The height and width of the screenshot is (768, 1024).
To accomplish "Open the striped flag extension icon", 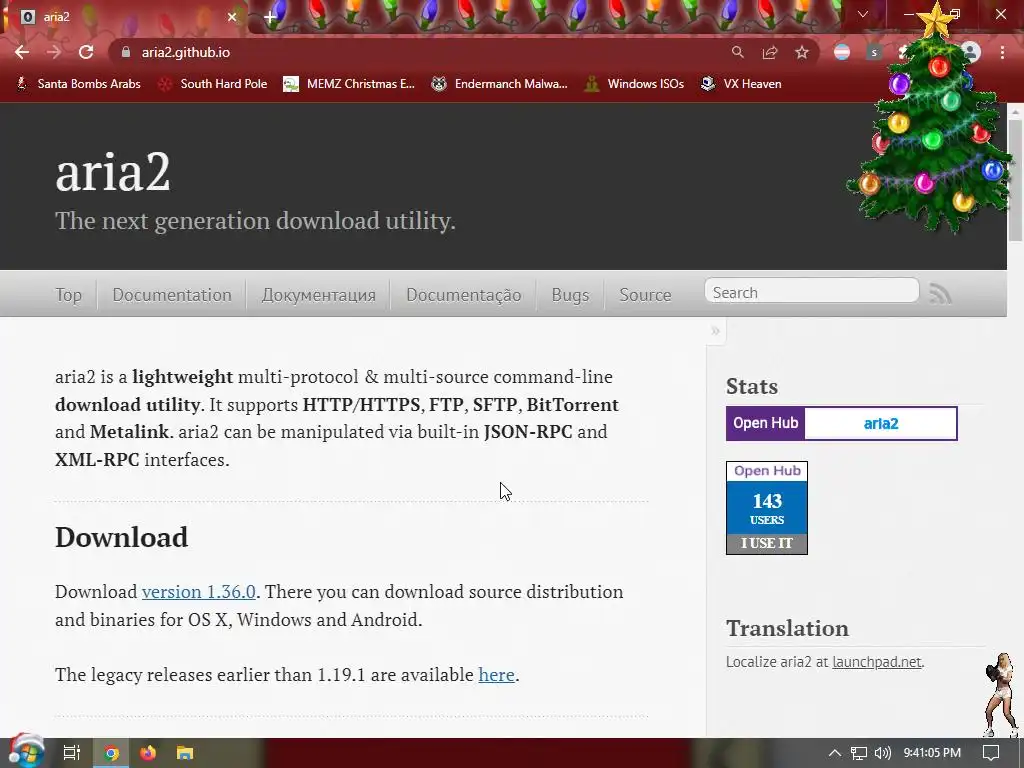I will [x=842, y=52].
